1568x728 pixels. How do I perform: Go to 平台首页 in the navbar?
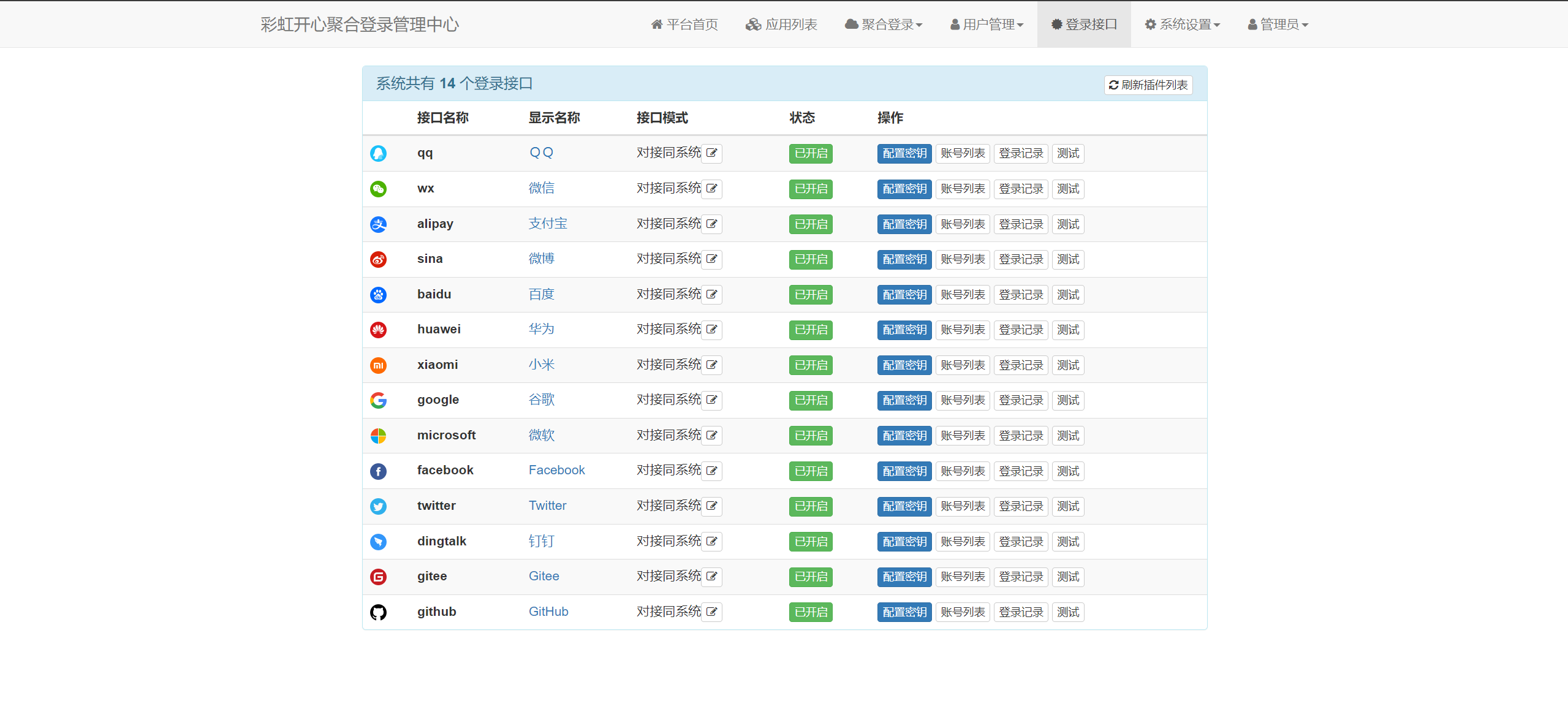coord(684,25)
